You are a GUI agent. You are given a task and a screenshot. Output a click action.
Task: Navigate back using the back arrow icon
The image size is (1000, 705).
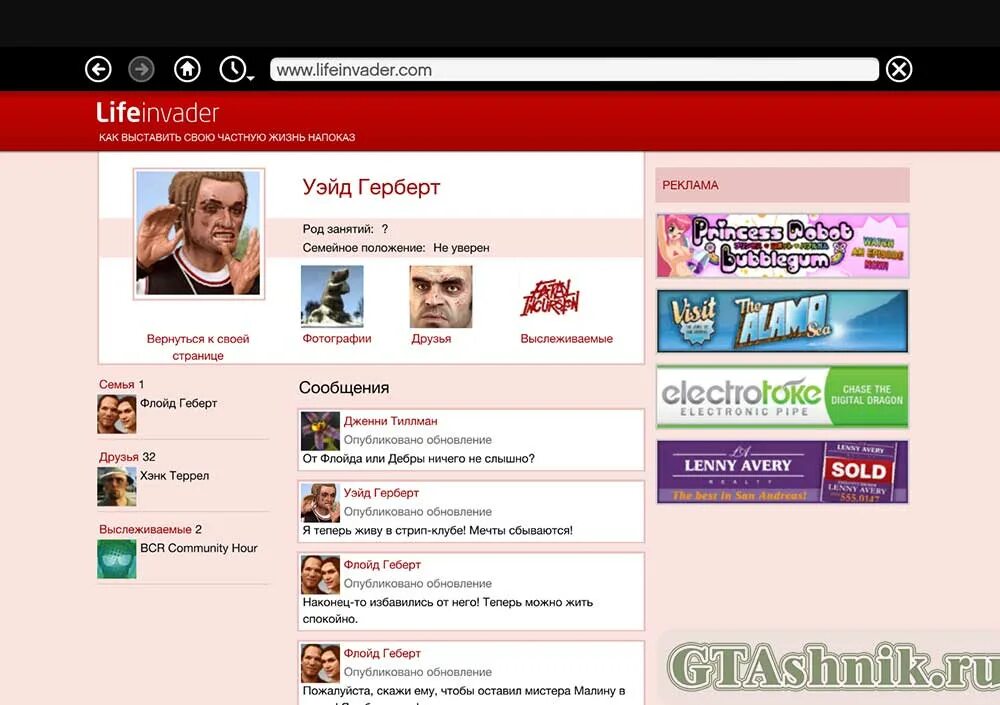click(x=97, y=69)
